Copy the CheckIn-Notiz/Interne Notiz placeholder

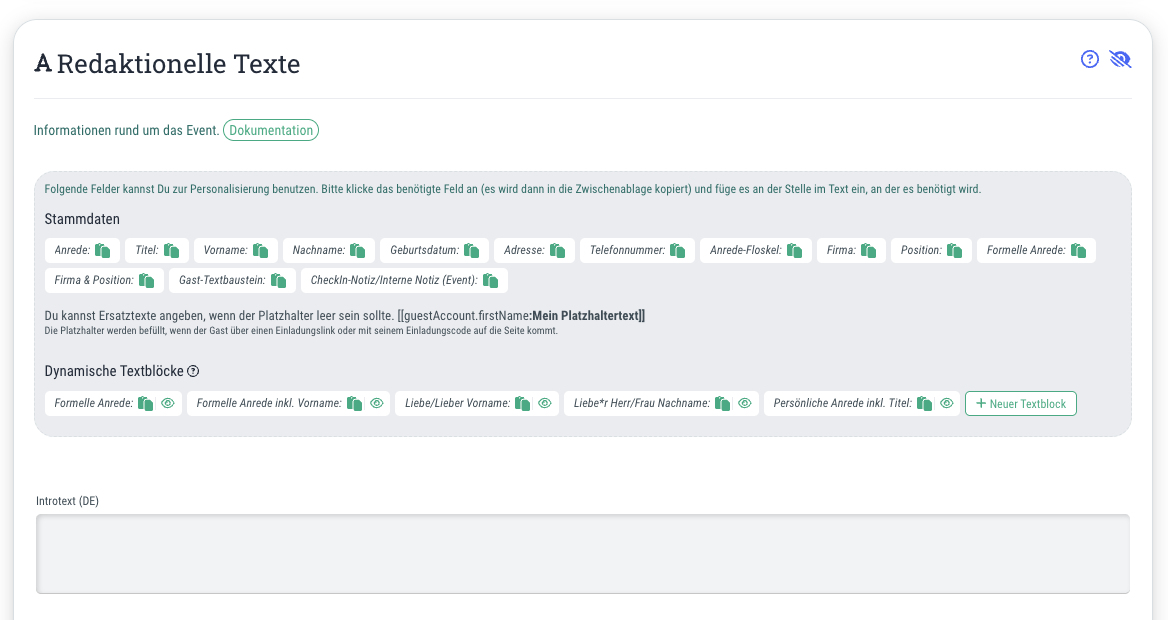click(490, 280)
